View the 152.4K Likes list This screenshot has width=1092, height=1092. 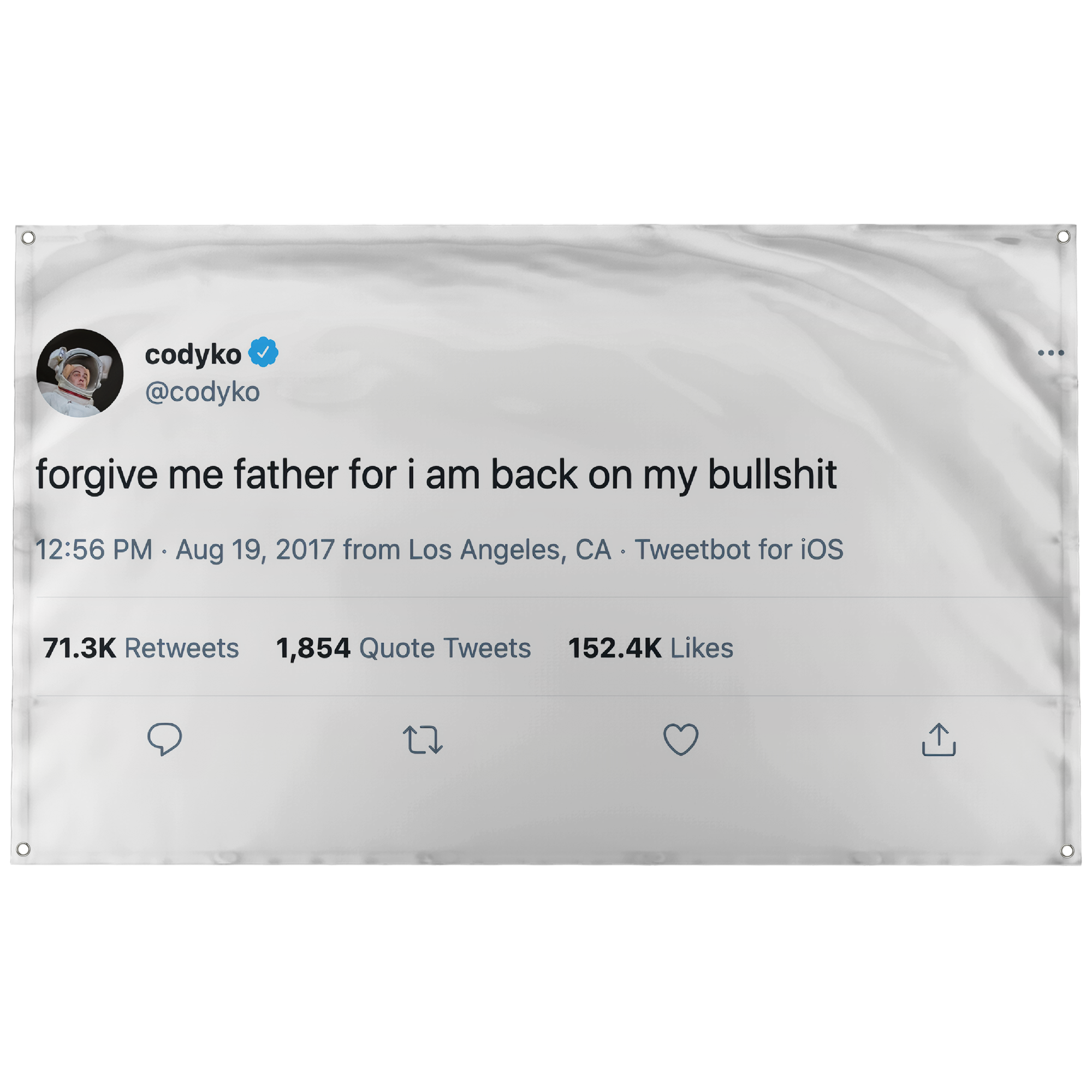(651, 648)
